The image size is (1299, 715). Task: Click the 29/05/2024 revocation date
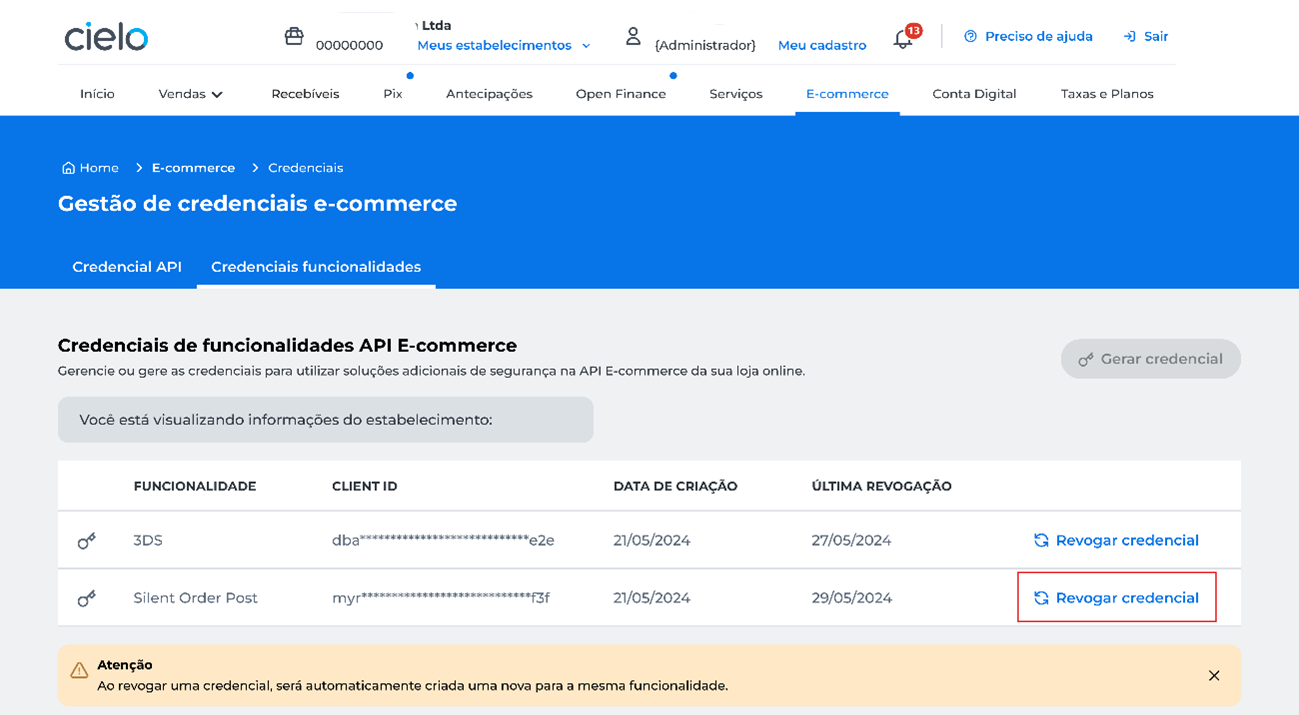[851, 598]
